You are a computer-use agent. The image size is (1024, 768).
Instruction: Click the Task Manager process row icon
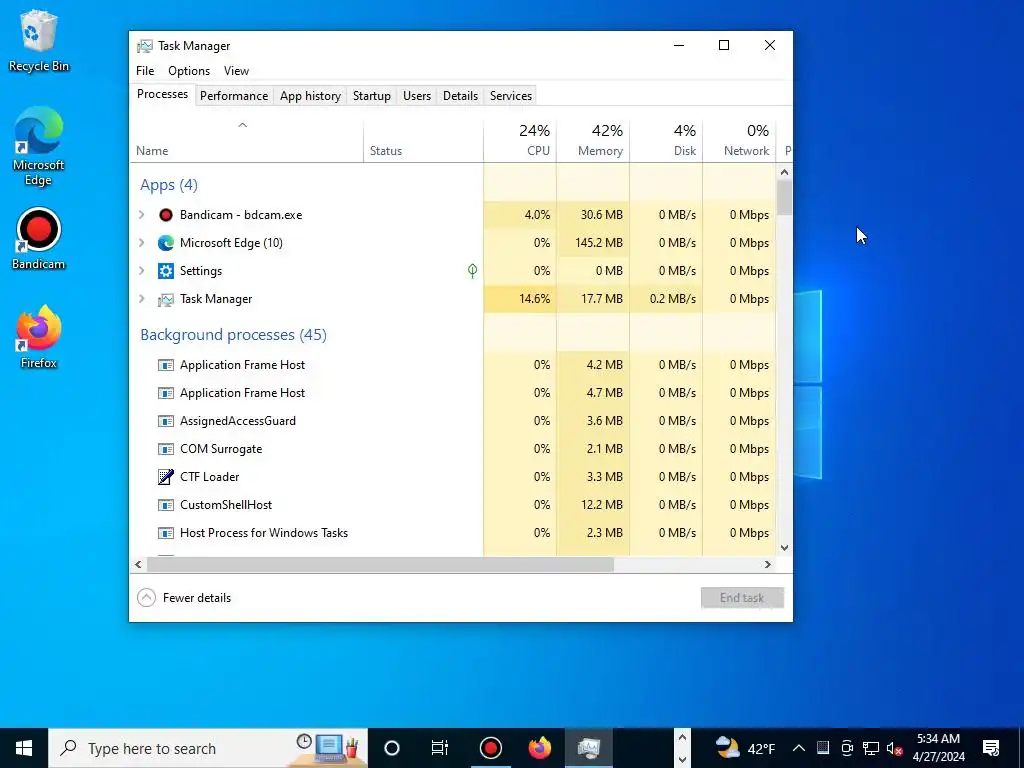coord(166,299)
